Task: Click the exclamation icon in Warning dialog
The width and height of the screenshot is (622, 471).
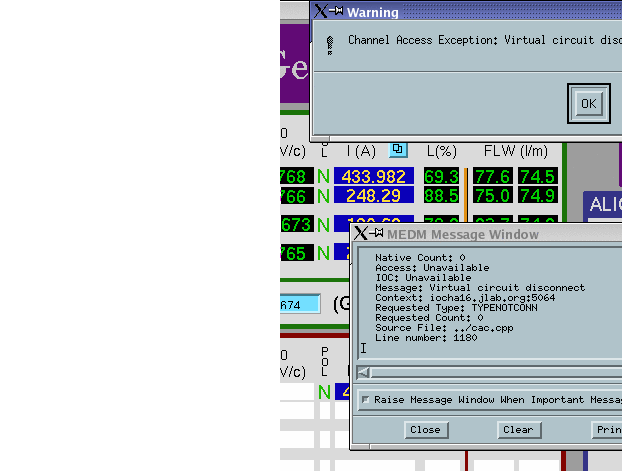Action: [330, 45]
